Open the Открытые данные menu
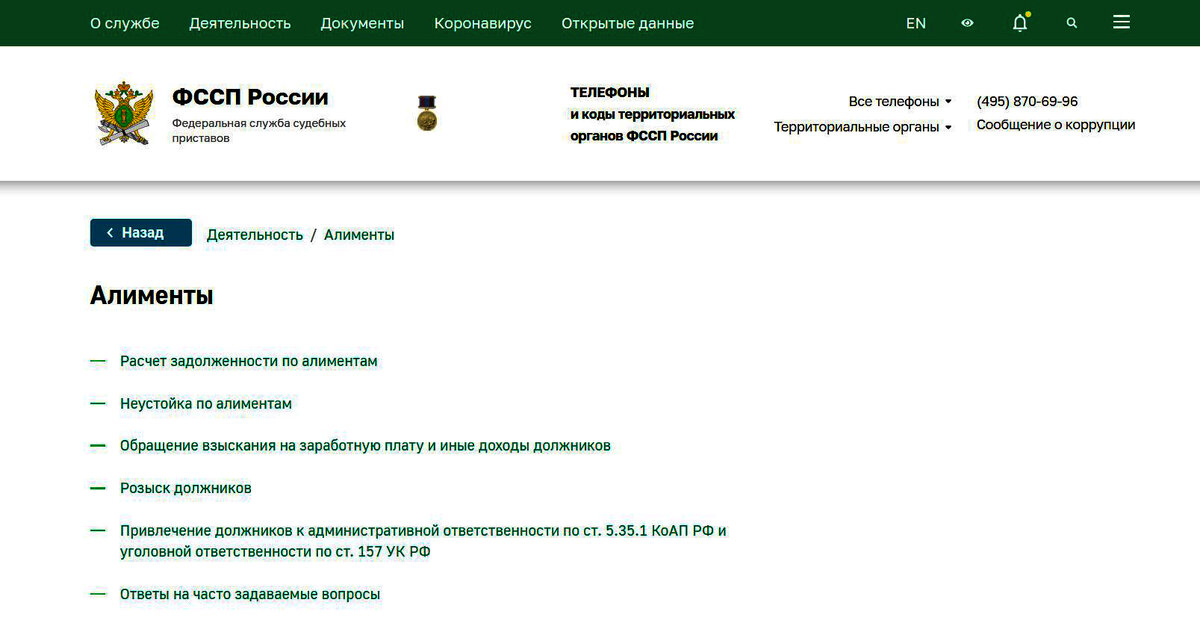The width and height of the screenshot is (1200, 638). 627,23
